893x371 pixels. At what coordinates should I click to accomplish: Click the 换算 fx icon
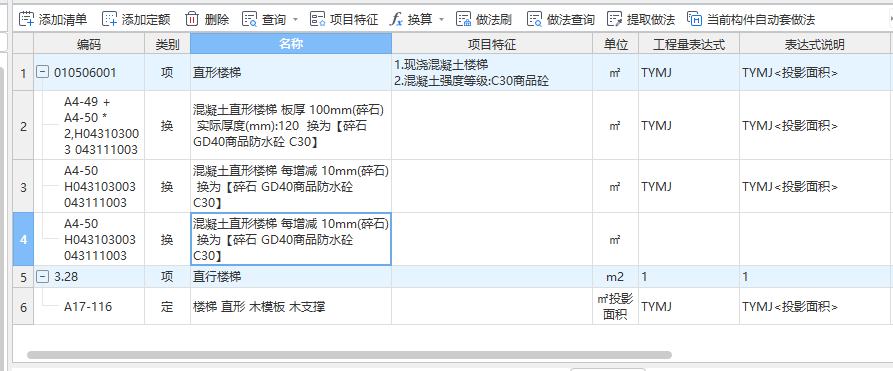[396, 19]
